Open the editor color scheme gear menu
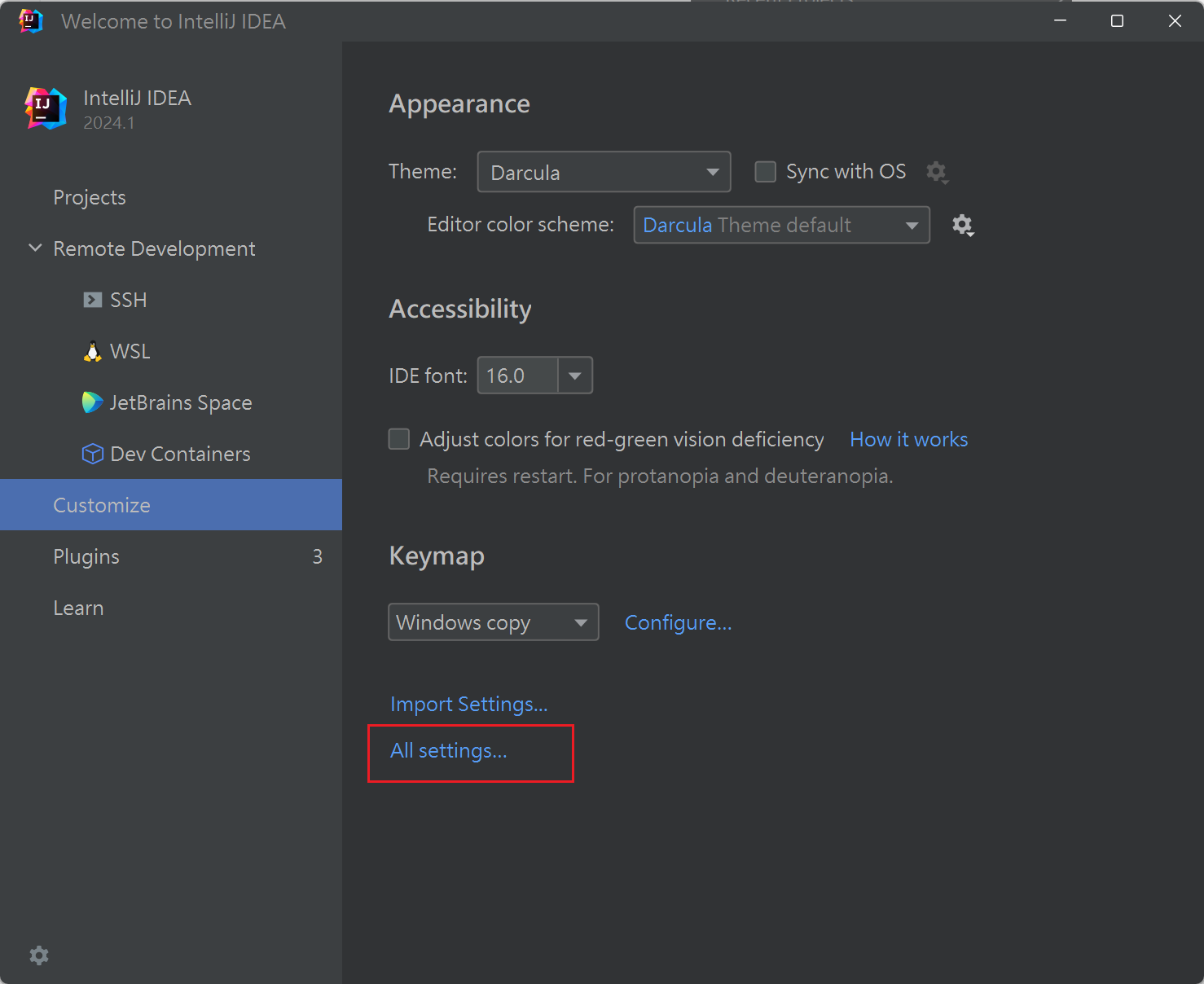This screenshot has width=1204, height=984. 963,226
